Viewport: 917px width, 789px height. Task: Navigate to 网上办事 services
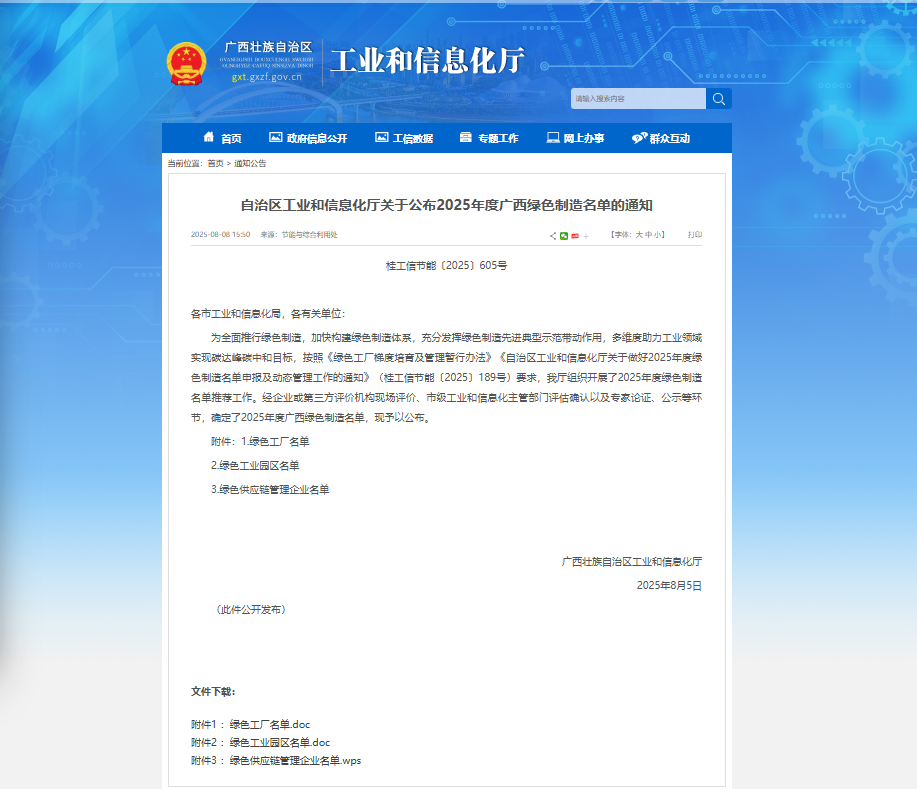pos(575,138)
